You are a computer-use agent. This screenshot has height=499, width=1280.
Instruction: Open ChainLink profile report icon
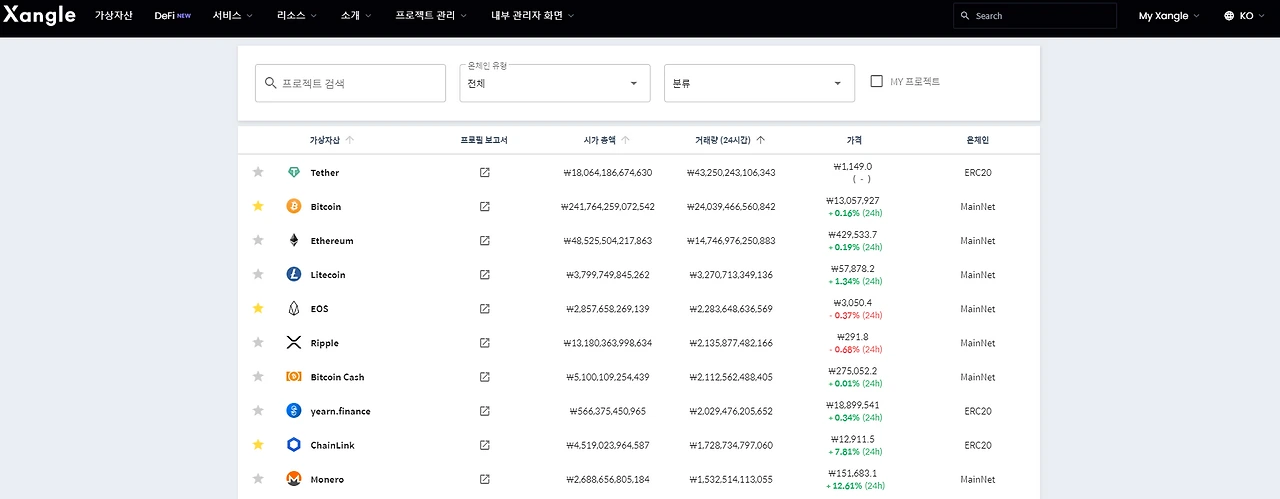(x=484, y=445)
